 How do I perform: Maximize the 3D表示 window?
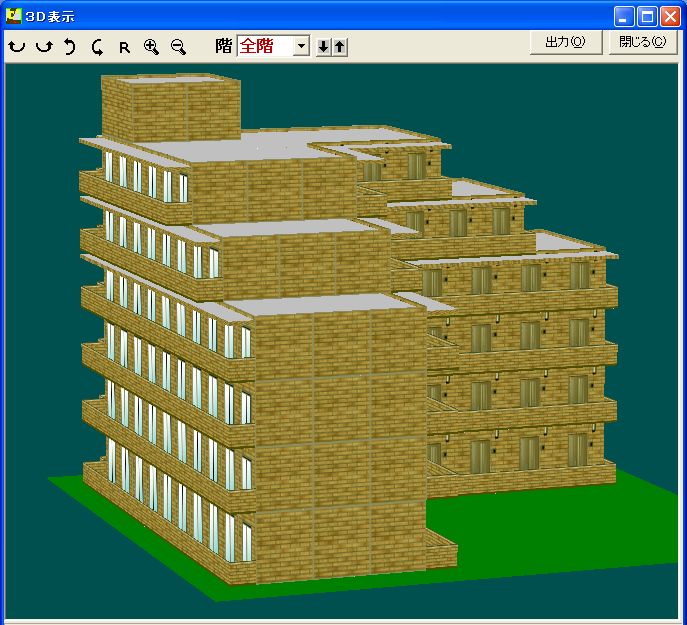coord(647,16)
